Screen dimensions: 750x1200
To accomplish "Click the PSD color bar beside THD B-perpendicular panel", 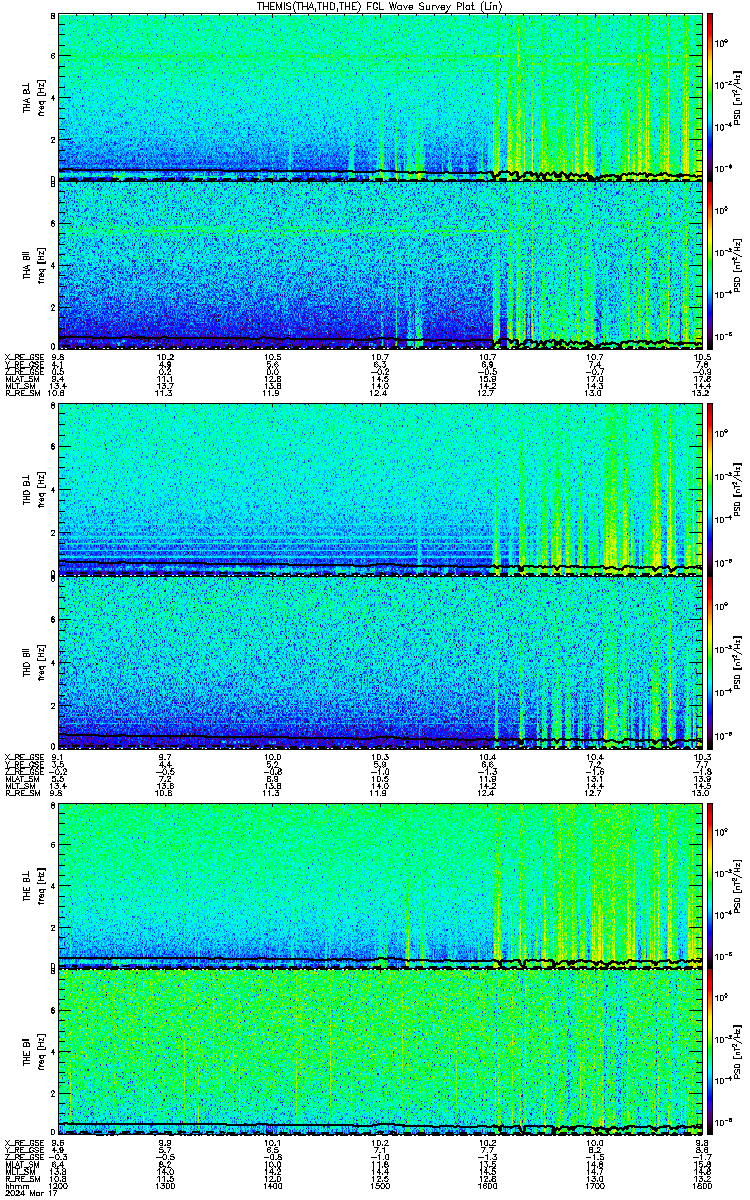I will click(710, 491).
